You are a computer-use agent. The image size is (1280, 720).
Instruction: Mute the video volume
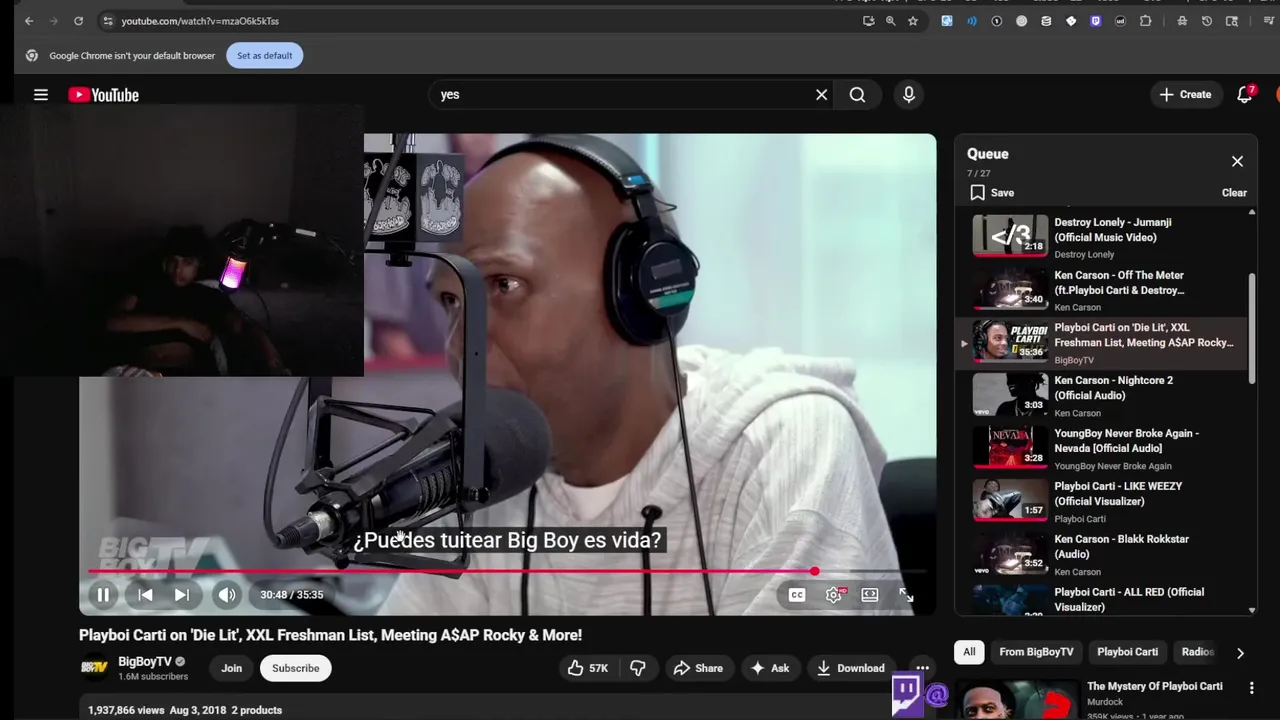tap(227, 594)
